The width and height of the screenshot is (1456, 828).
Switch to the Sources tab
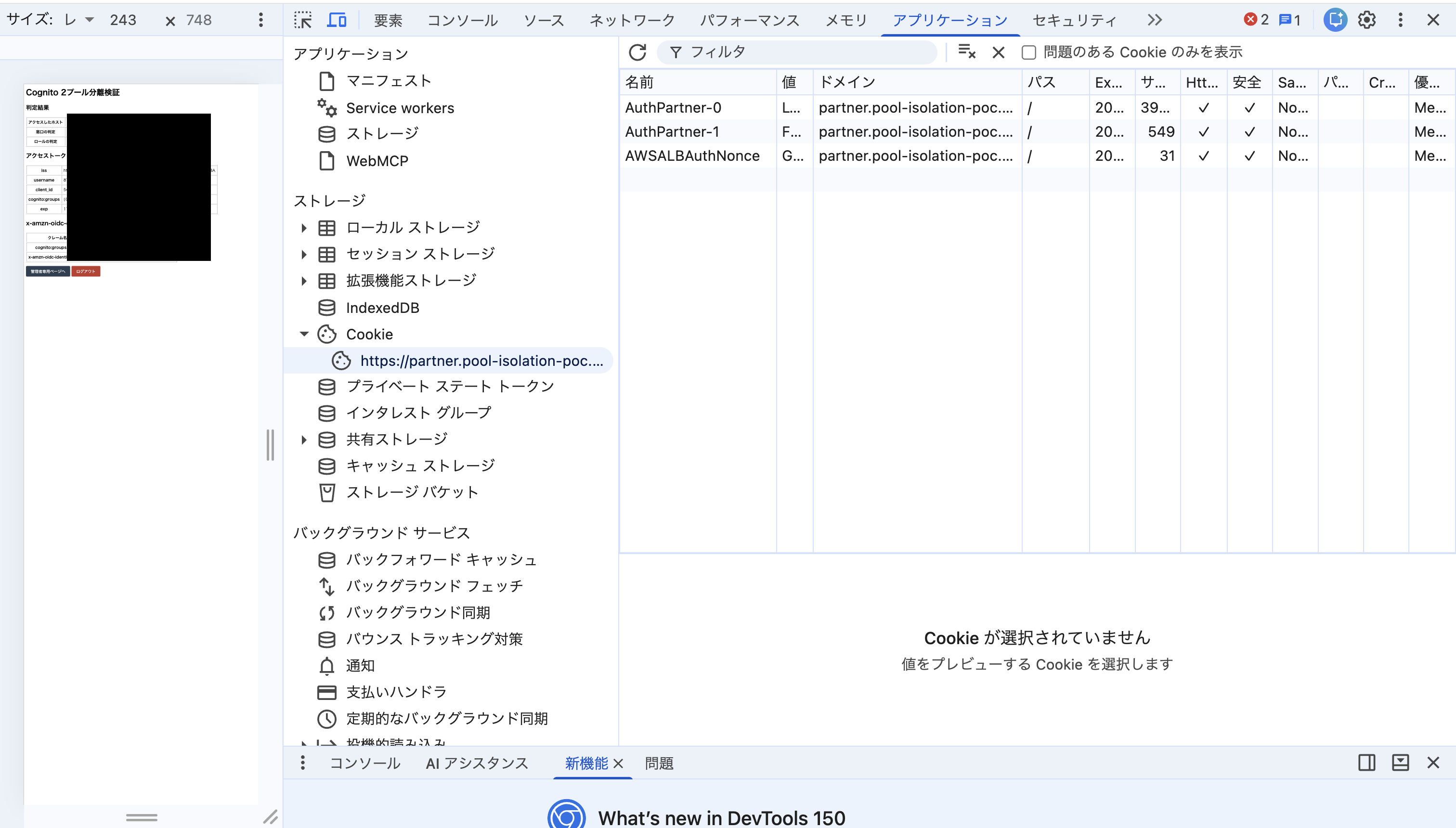point(544,21)
